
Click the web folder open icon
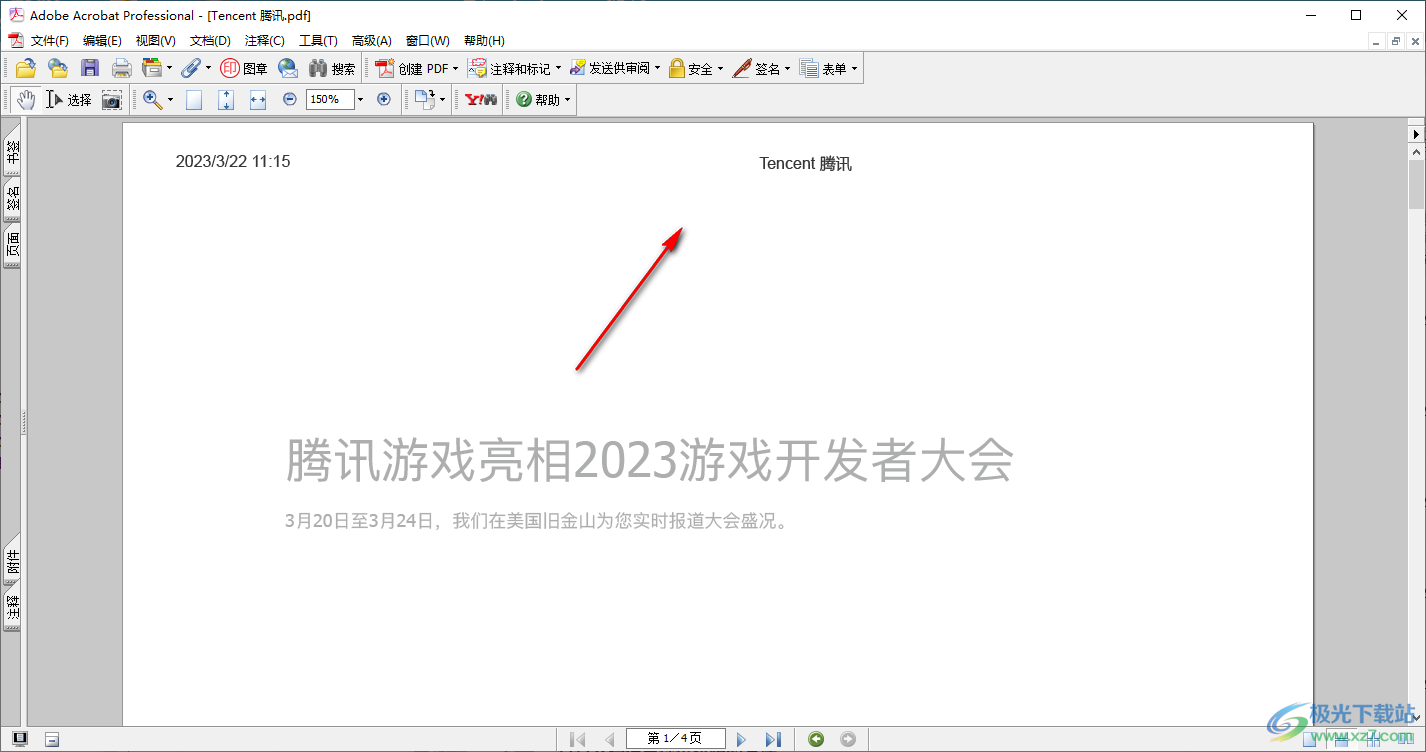pyautogui.click(x=58, y=68)
